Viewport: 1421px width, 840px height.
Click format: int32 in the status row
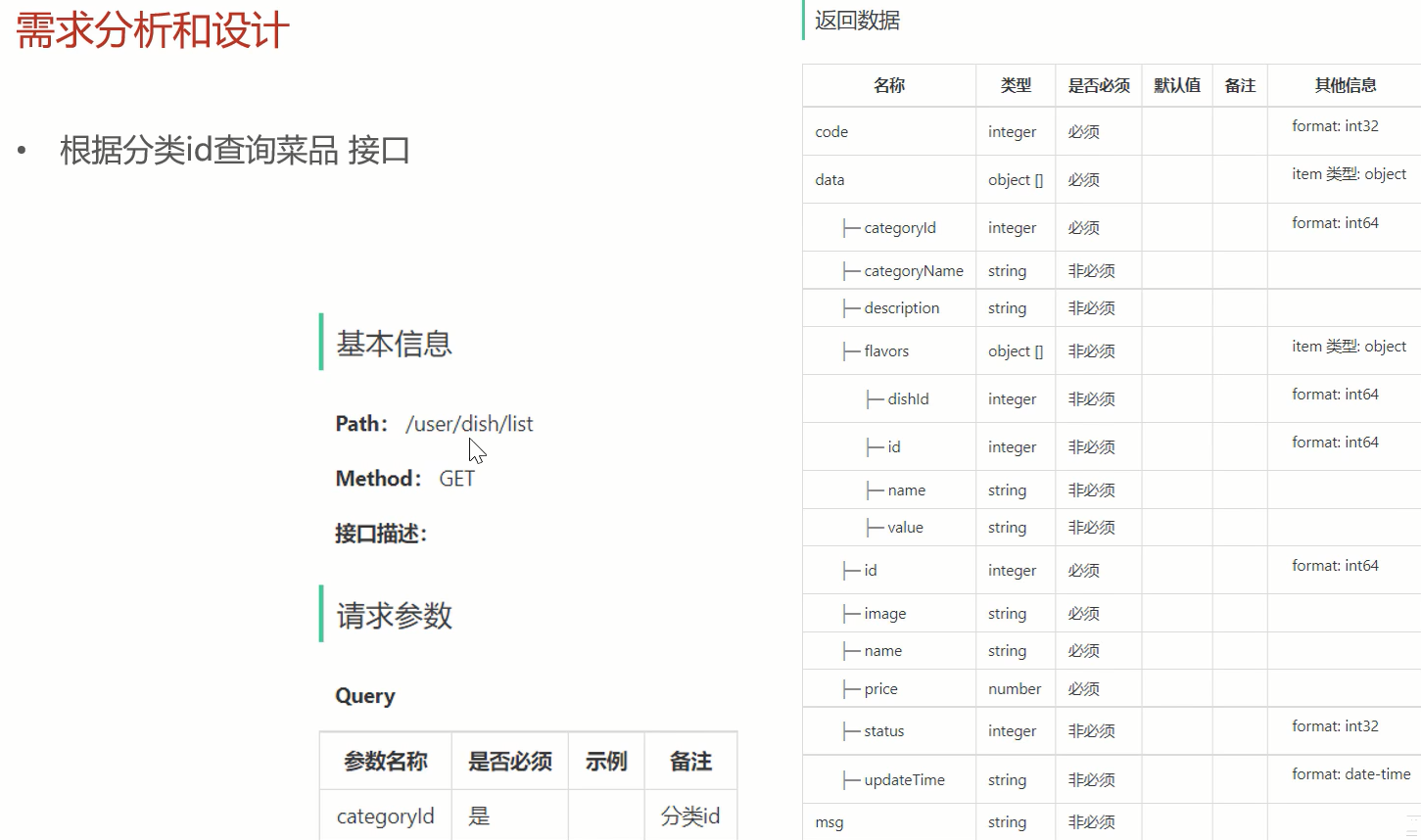point(1335,726)
